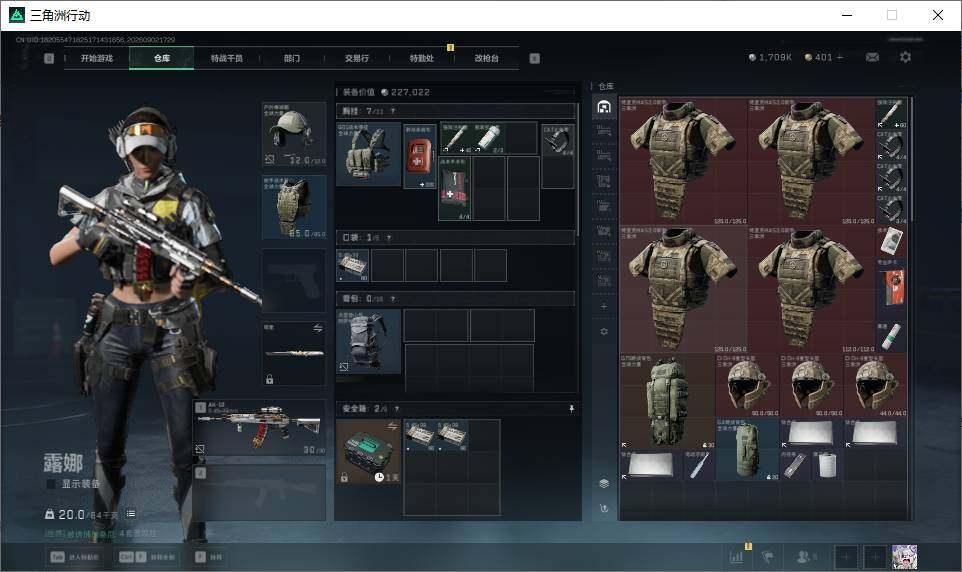The image size is (962, 572).
Task: Toggle the 显示装备 checkbox
Action: [x=52, y=484]
